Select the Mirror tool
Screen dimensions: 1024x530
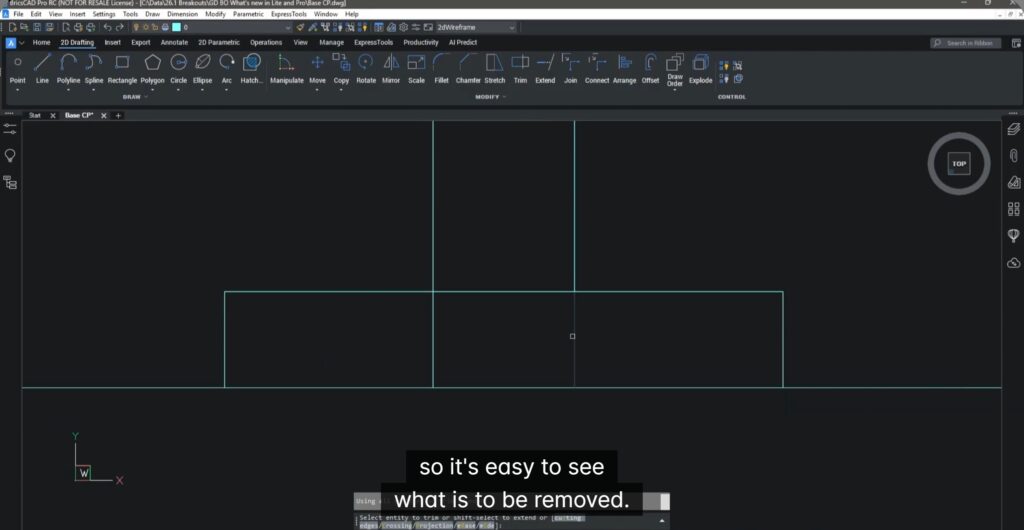[391, 69]
